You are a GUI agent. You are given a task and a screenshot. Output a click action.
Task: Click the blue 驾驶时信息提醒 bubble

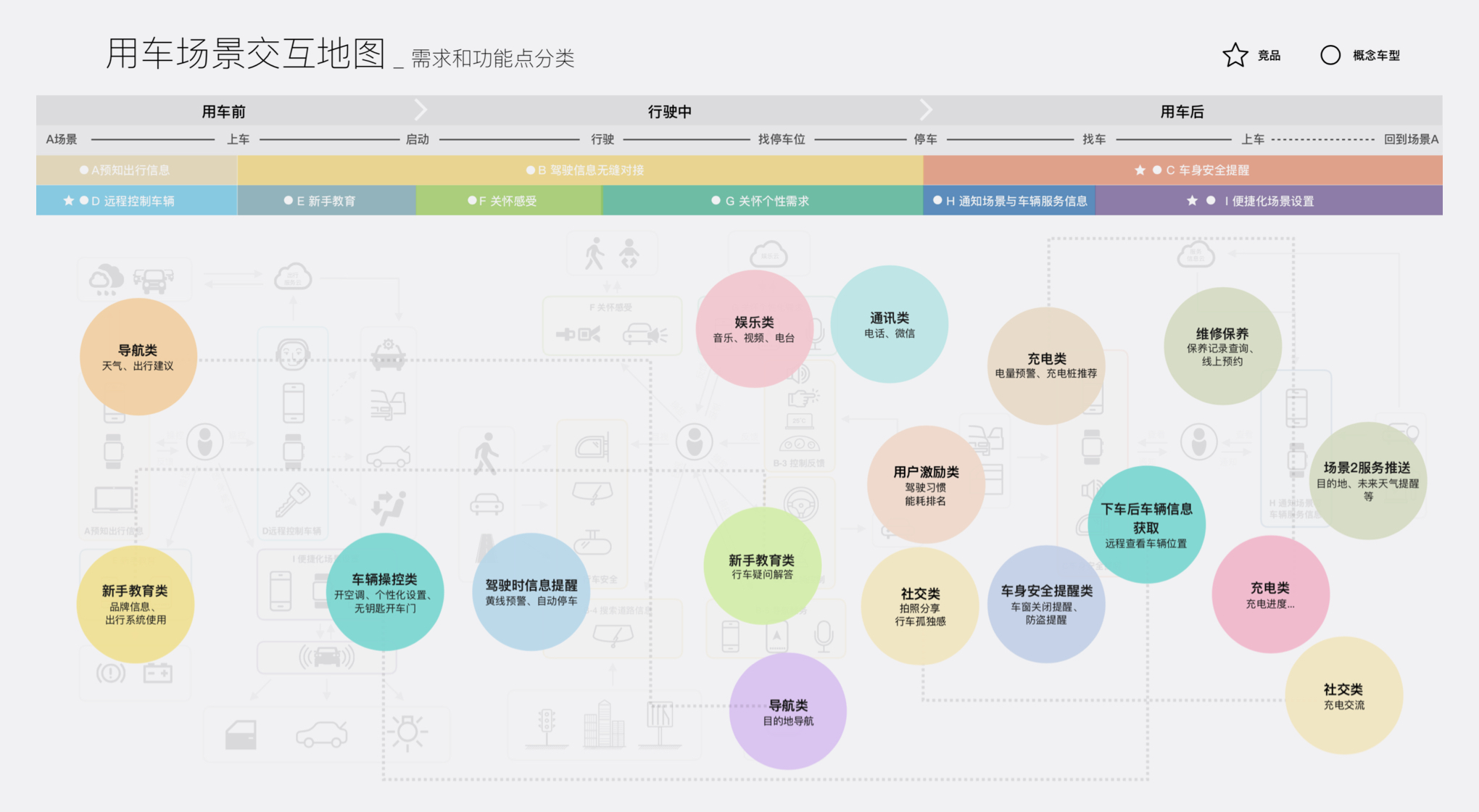coord(531,592)
